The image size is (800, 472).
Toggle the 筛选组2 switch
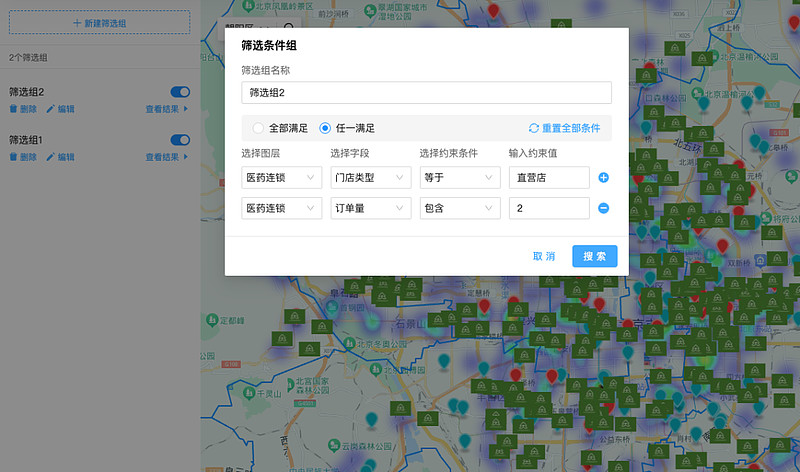coord(180,92)
